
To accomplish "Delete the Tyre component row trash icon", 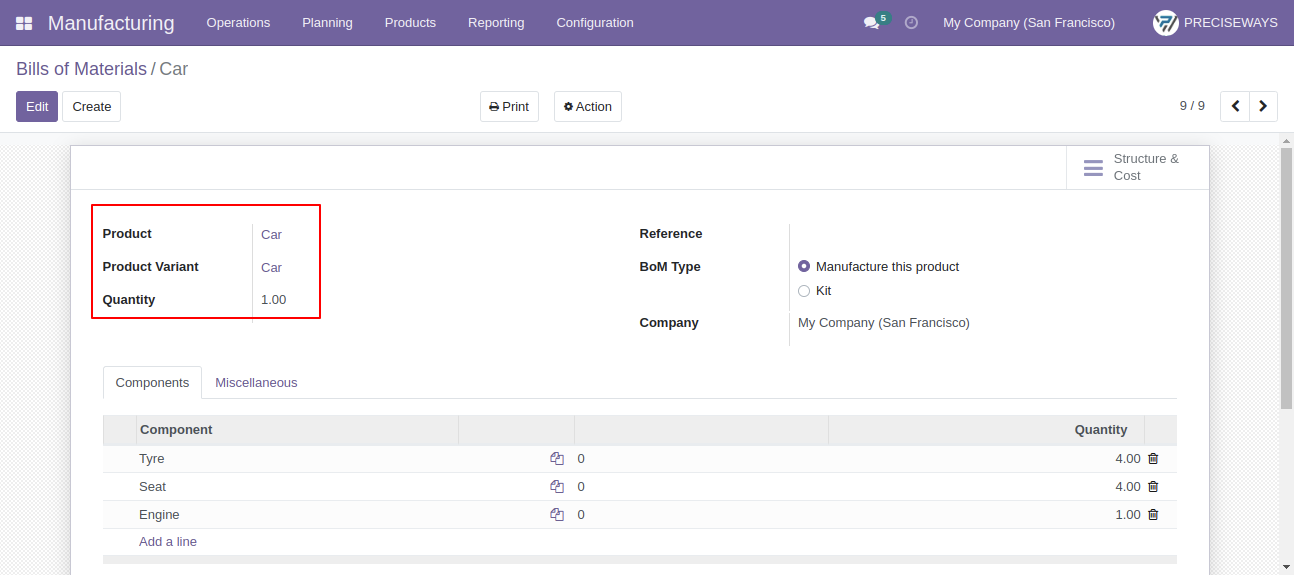I will 1153,459.
